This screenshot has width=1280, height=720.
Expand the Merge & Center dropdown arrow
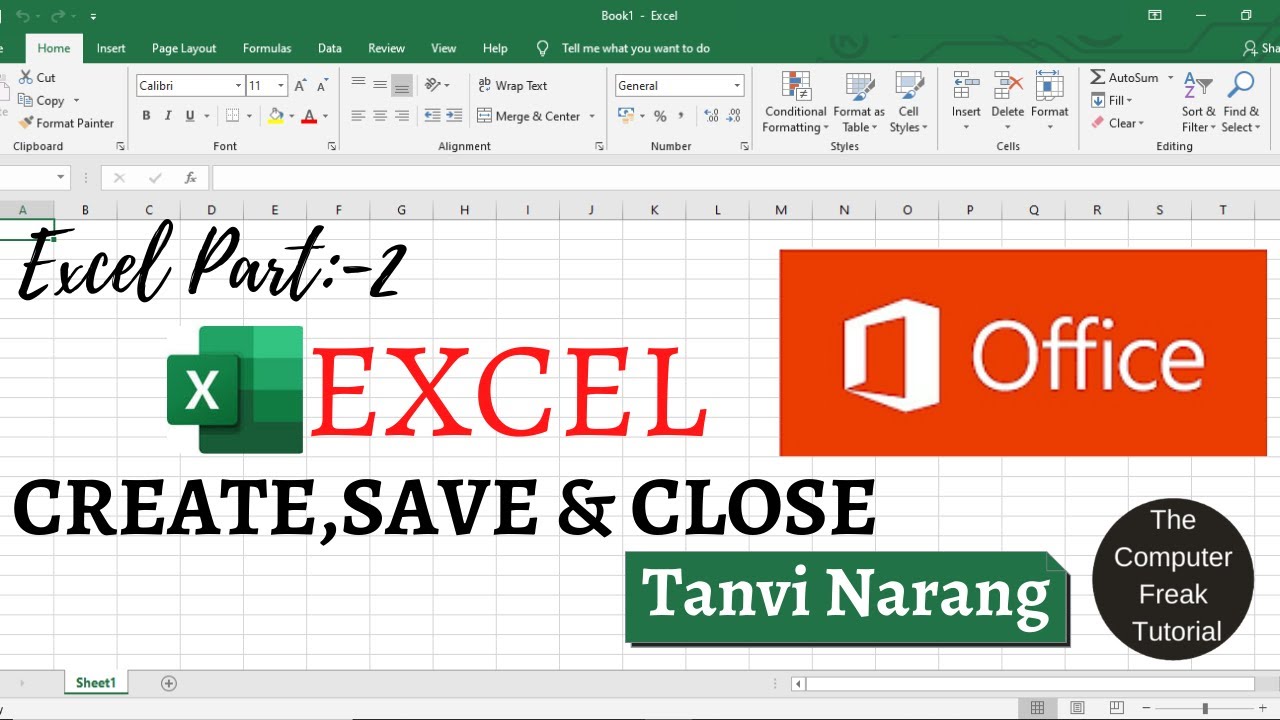(592, 116)
